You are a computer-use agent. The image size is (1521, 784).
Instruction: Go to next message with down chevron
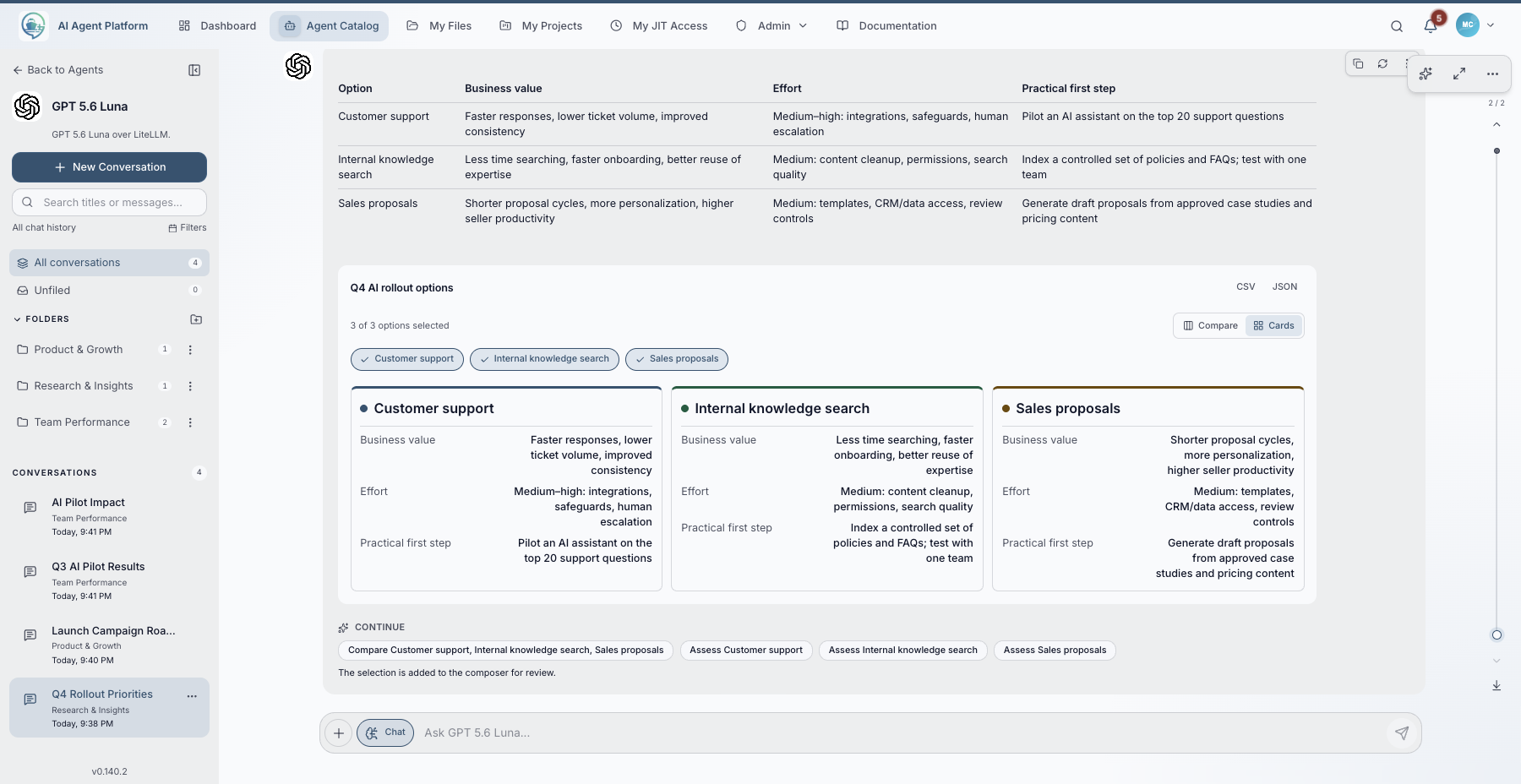point(1496,661)
